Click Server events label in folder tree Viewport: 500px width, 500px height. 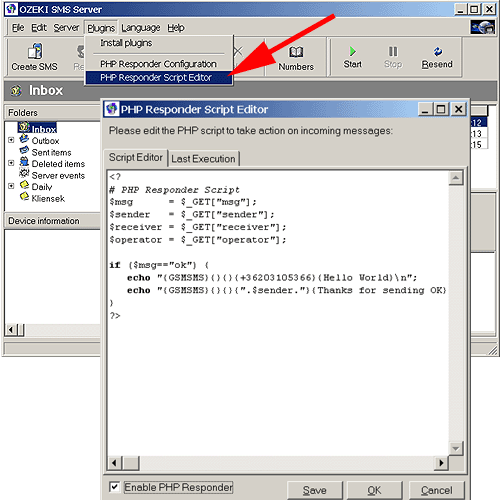pyautogui.click(x=58, y=175)
